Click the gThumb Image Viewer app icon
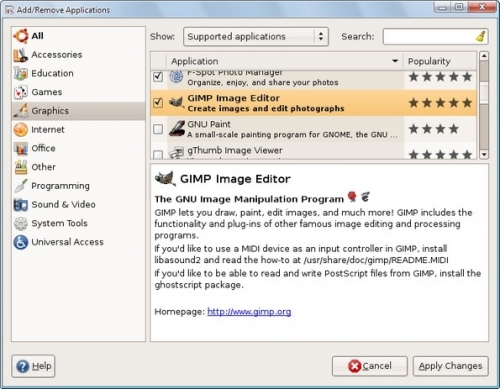 [x=177, y=153]
